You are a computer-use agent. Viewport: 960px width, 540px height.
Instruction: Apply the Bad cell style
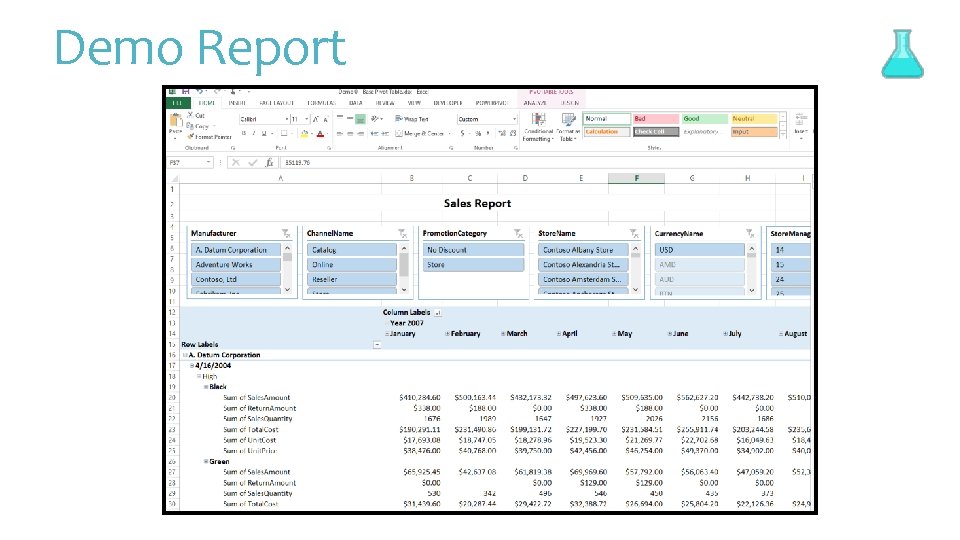pyautogui.click(x=656, y=119)
